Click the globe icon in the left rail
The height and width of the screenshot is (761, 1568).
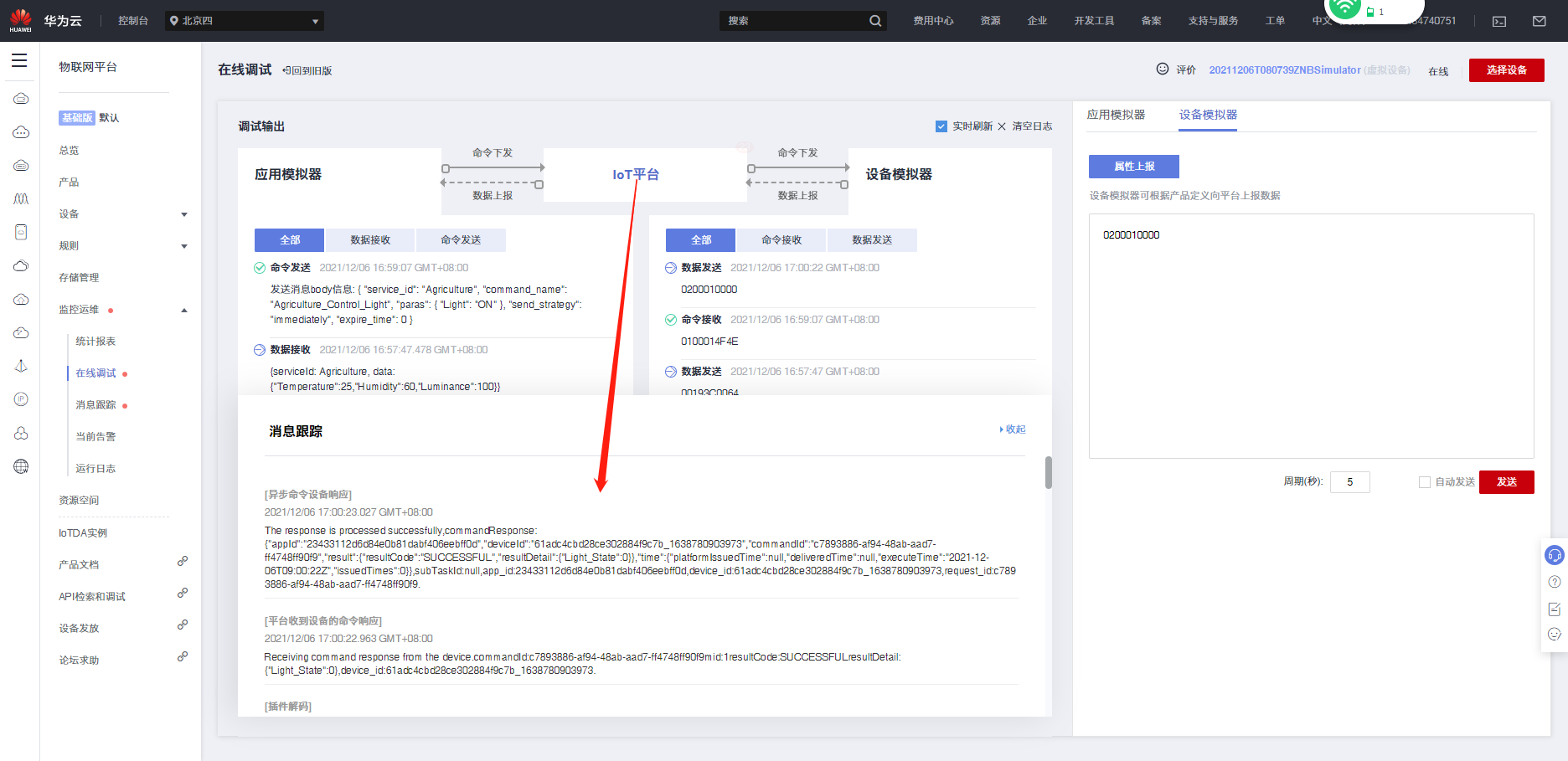tap(21, 466)
